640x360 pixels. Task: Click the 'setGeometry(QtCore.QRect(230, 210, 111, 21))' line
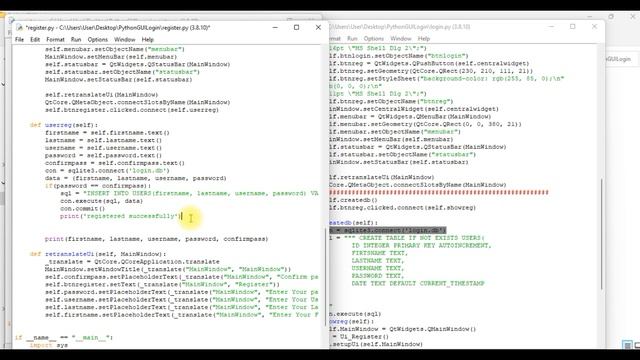tap(431, 71)
